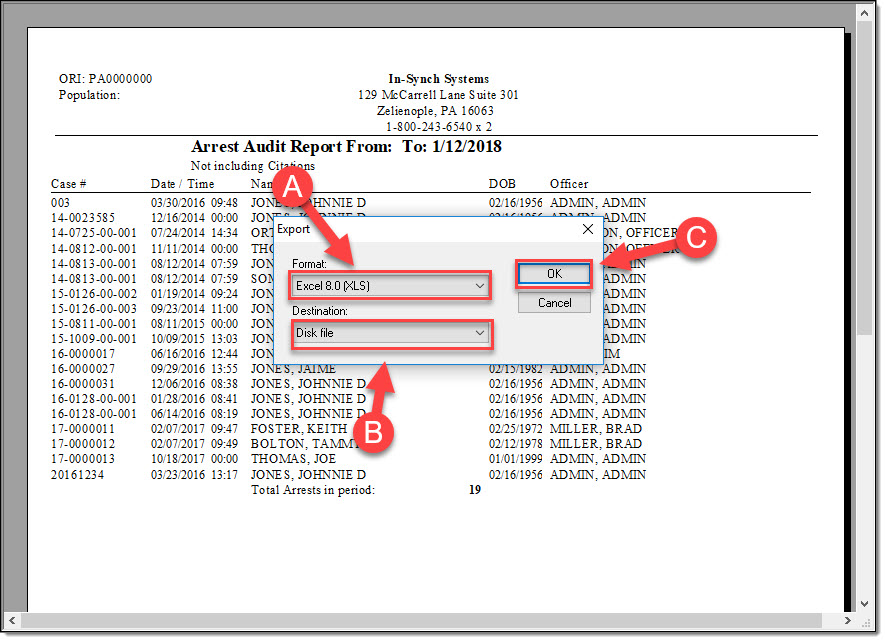This screenshot has height=641, width=885.
Task: Click the horizontal scrollbar left arrow
Action: coord(14,621)
